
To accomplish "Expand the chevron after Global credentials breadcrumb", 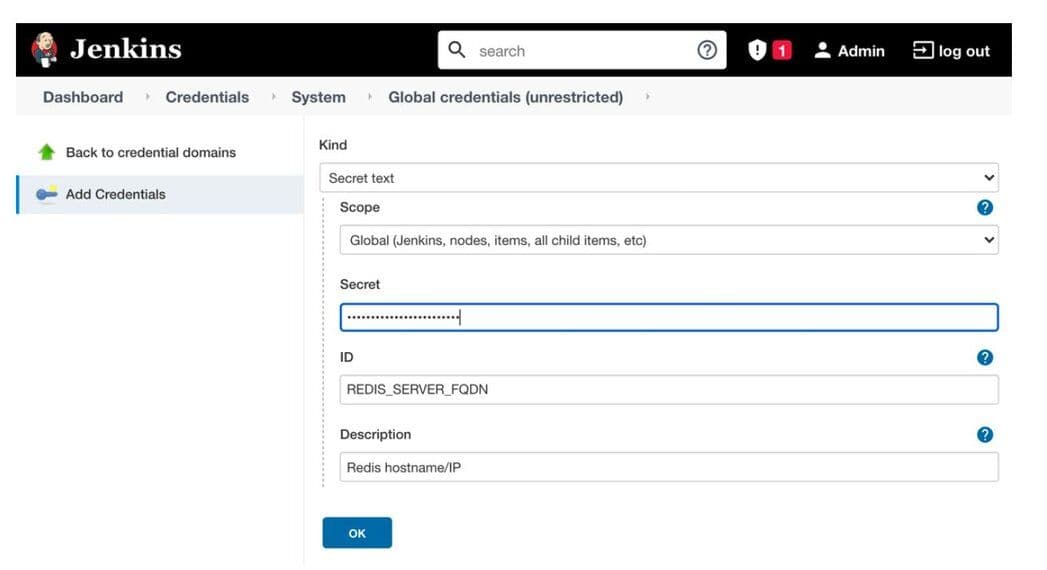I will coord(648,98).
